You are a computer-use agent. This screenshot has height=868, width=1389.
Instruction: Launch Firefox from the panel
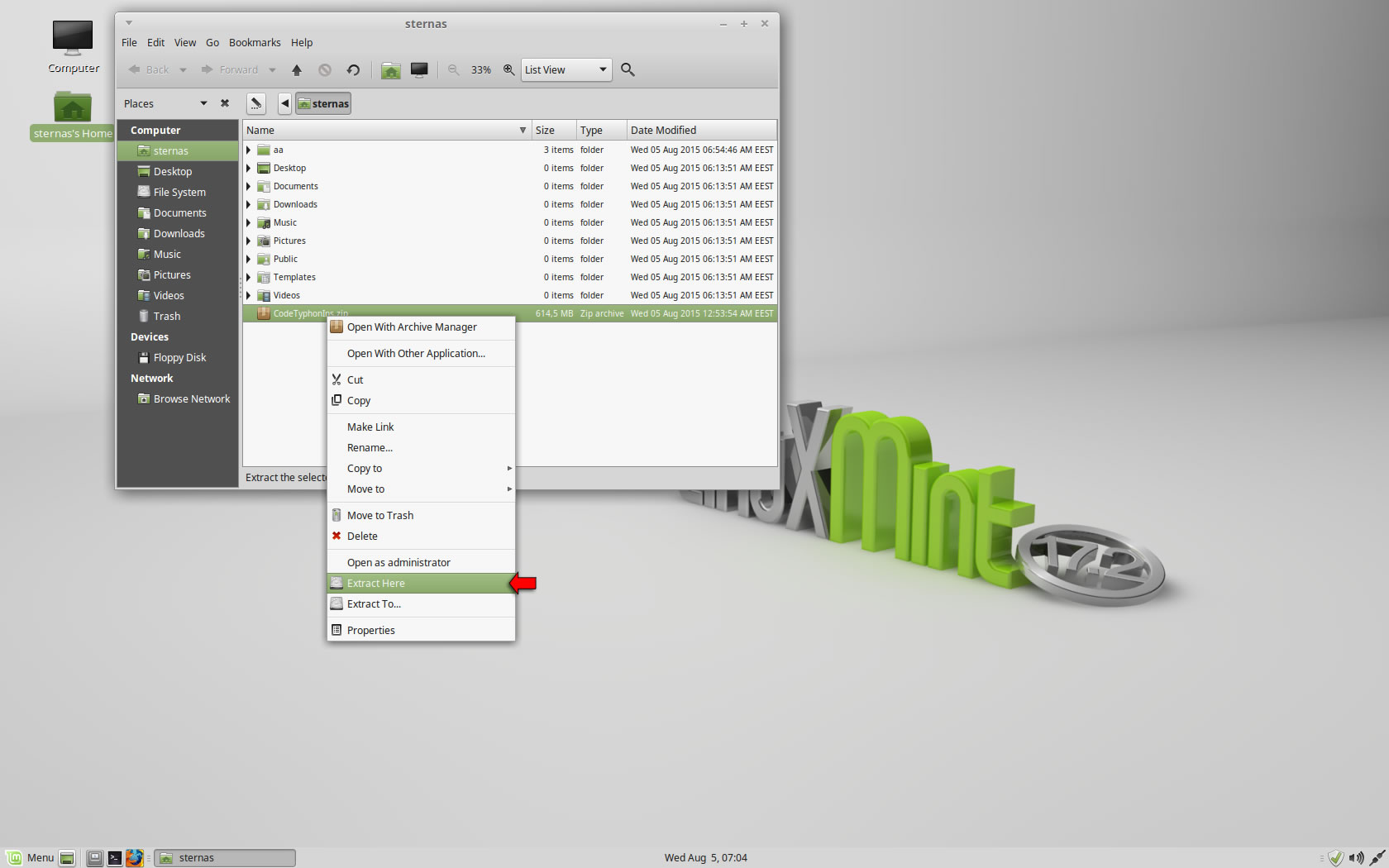pos(135,858)
